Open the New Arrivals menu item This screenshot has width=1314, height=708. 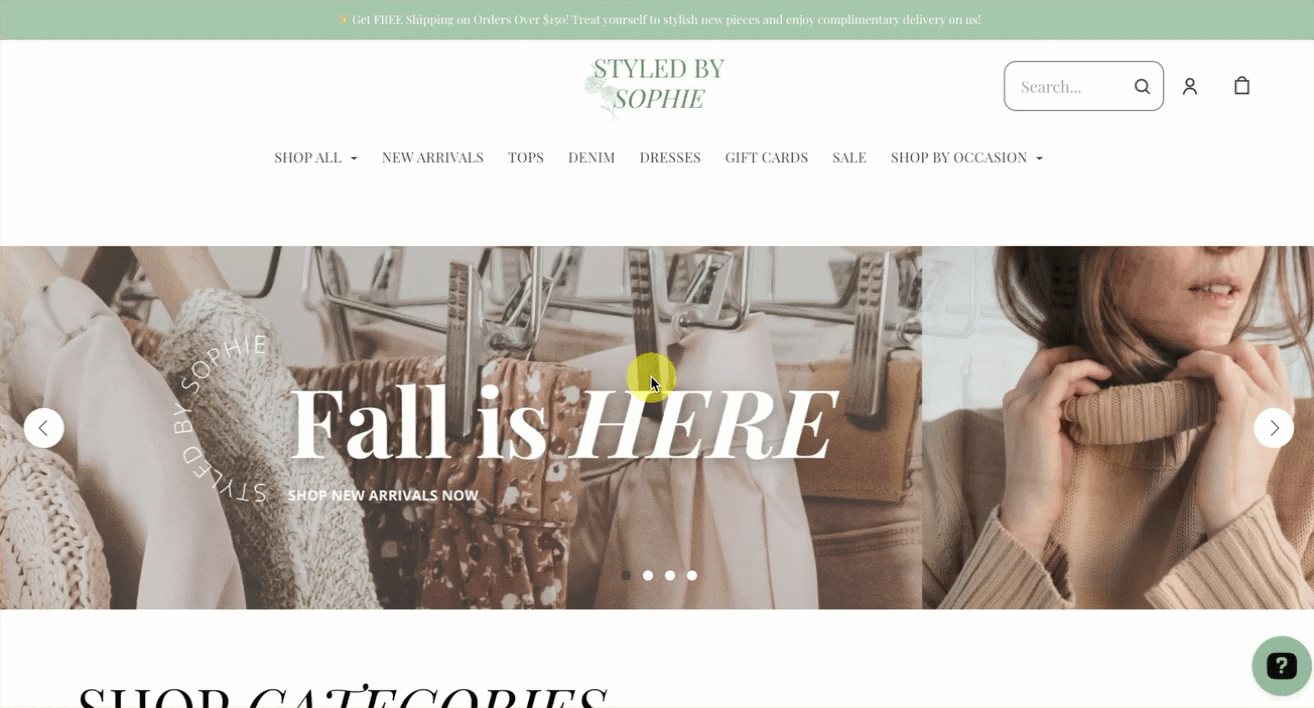tap(433, 158)
